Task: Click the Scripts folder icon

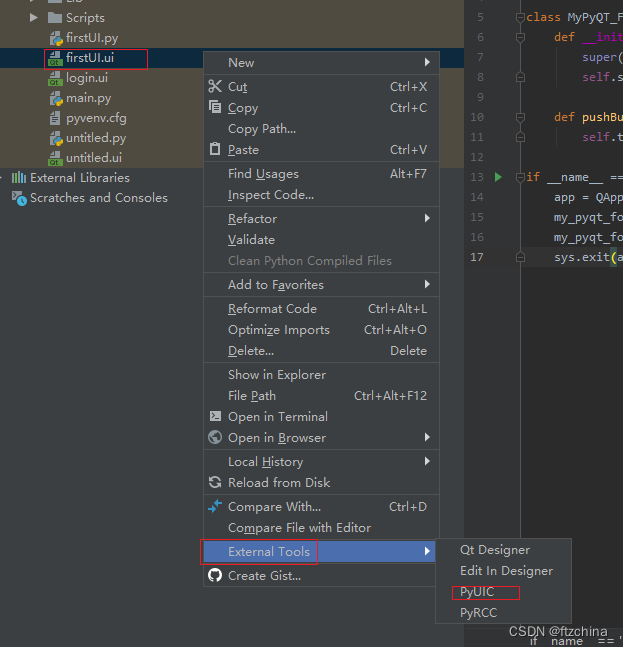Action: pyautogui.click(x=55, y=18)
